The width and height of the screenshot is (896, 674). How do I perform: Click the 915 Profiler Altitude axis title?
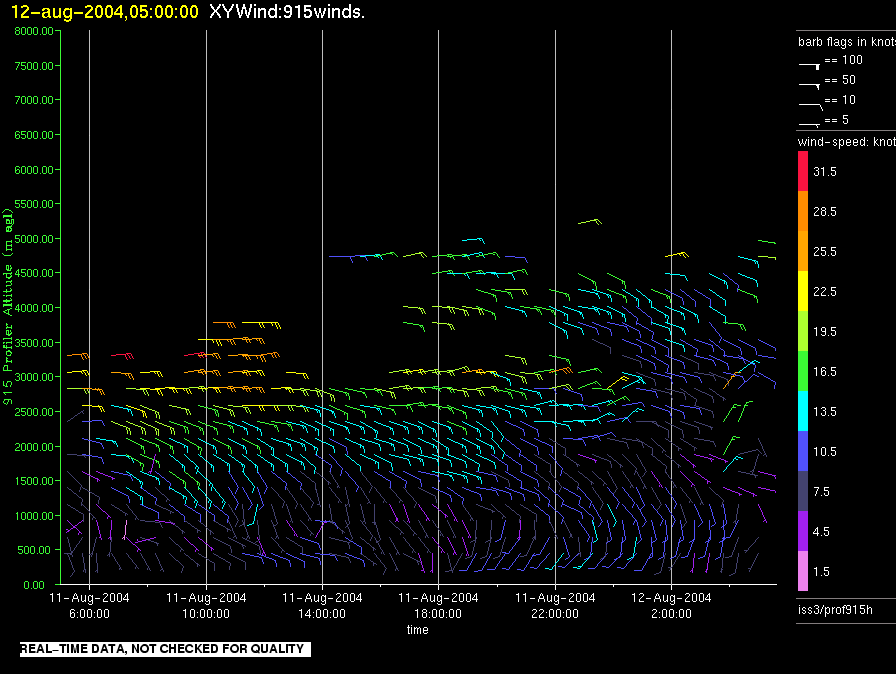click(7, 307)
